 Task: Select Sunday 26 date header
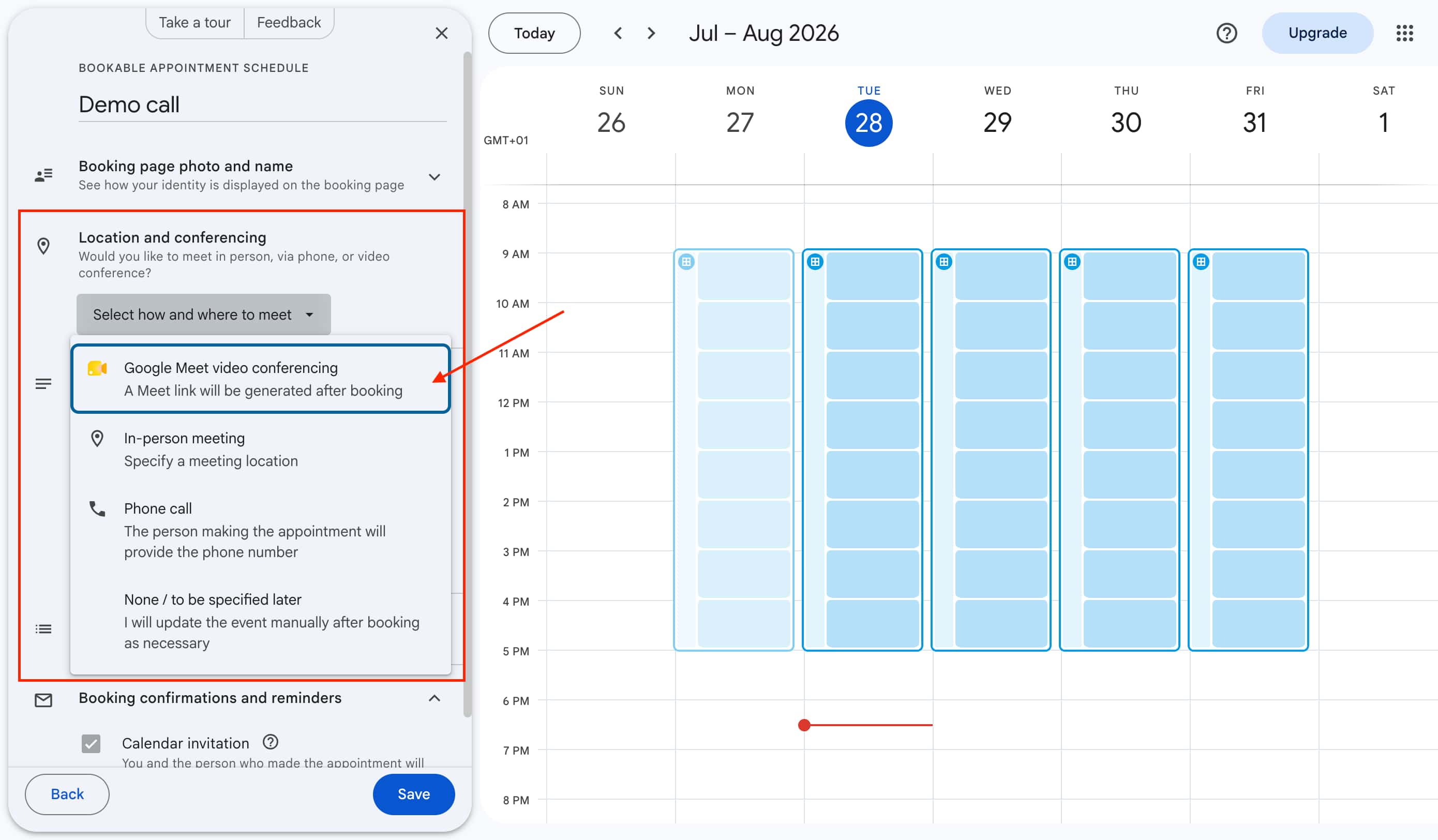611,123
